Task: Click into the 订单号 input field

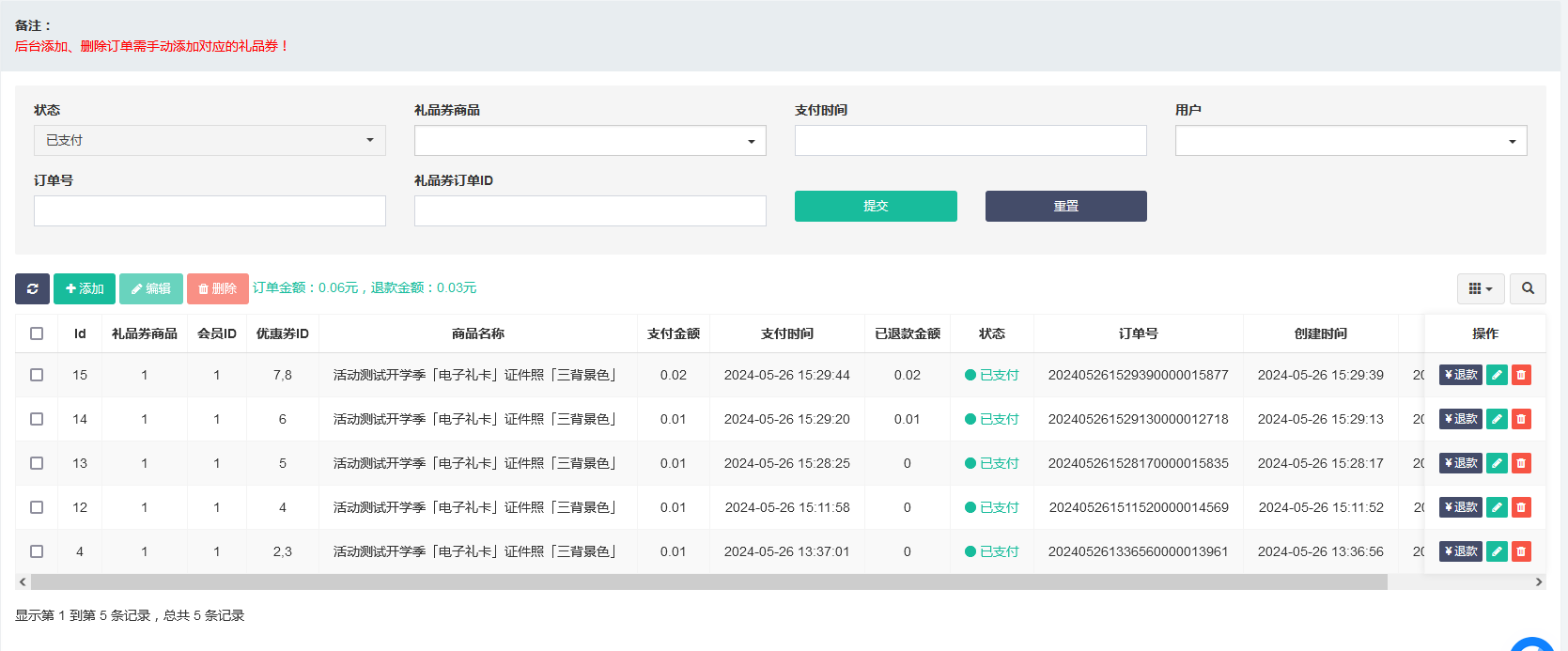Action: pos(210,210)
